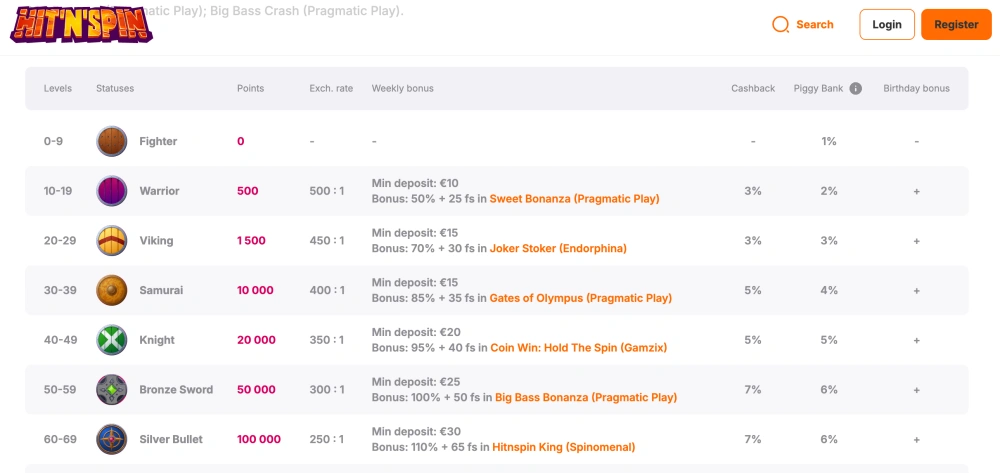1000x473 pixels.
Task: Open the Login button
Action: point(886,25)
